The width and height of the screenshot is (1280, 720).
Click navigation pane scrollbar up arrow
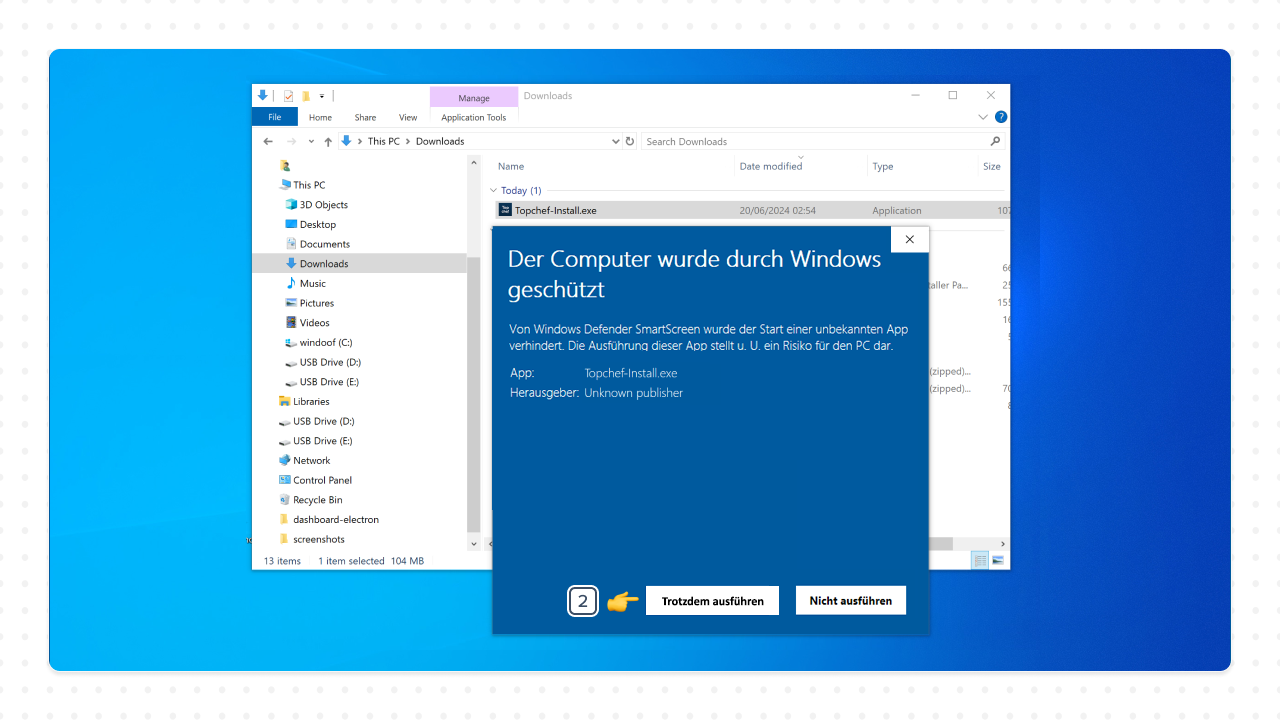coord(474,161)
